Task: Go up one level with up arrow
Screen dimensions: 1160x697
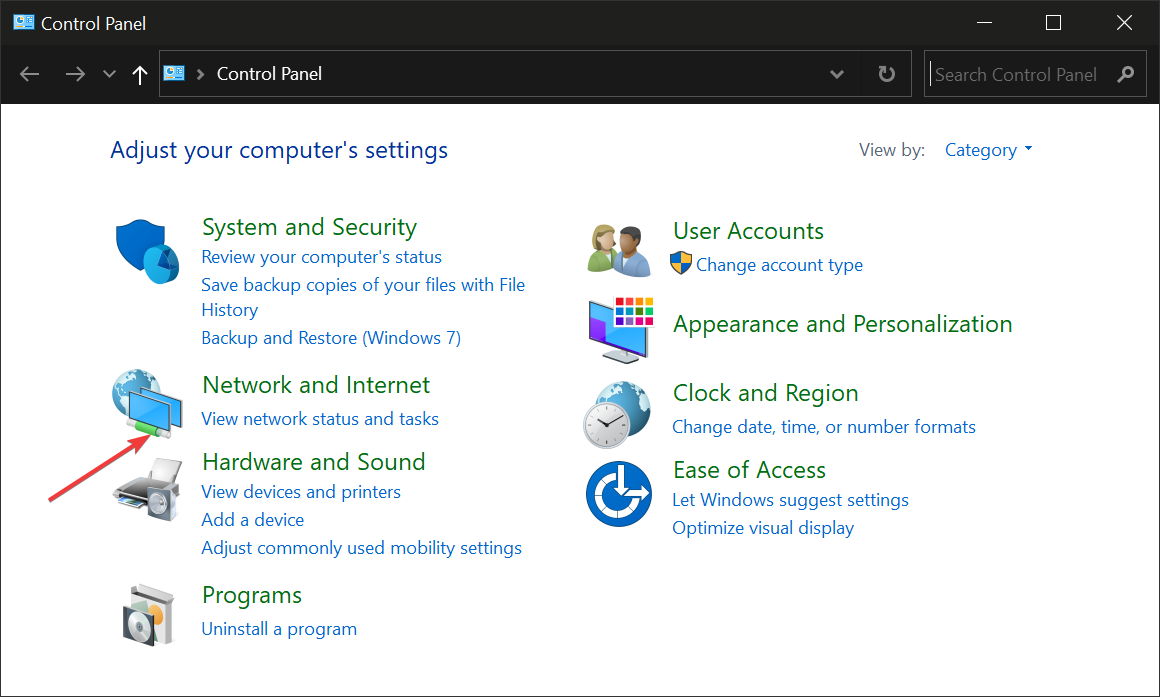Action: click(140, 75)
